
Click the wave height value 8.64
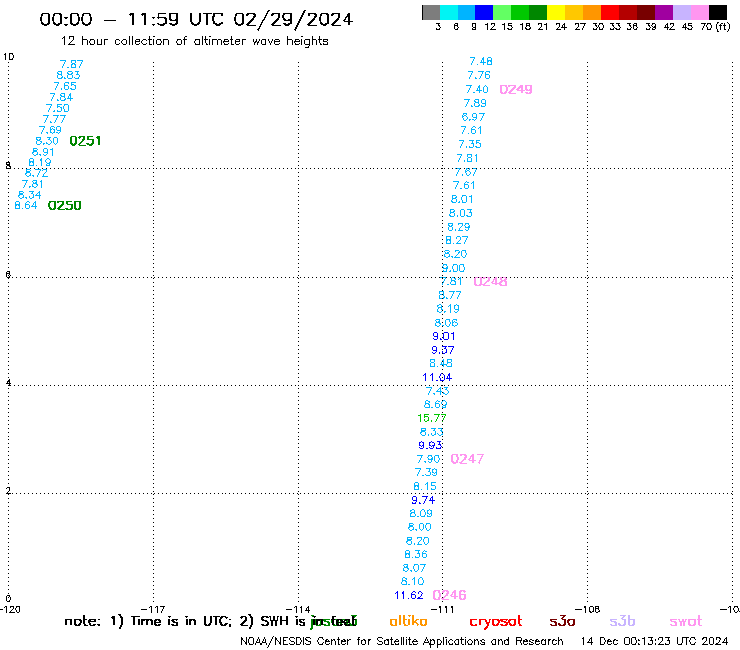pyautogui.click(x=26, y=205)
